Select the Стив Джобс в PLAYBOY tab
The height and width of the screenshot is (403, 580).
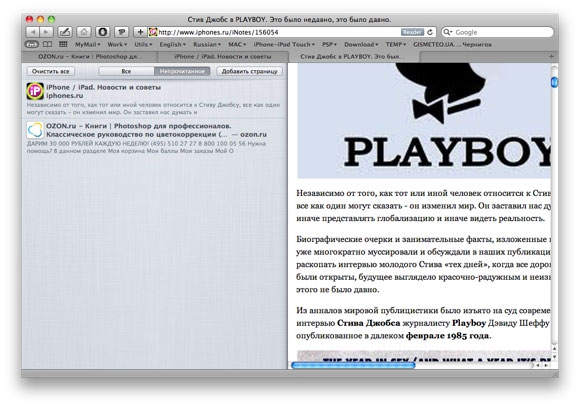[354, 57]
